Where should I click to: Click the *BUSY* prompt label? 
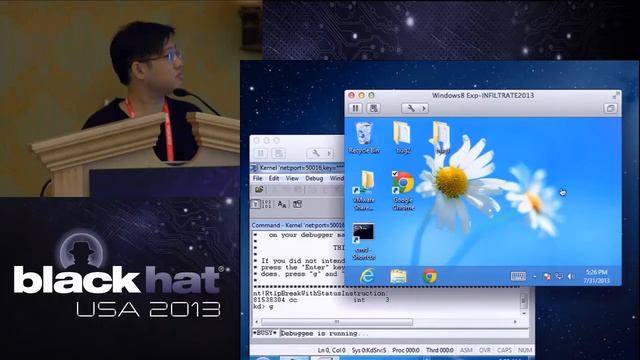pos(265,333)
